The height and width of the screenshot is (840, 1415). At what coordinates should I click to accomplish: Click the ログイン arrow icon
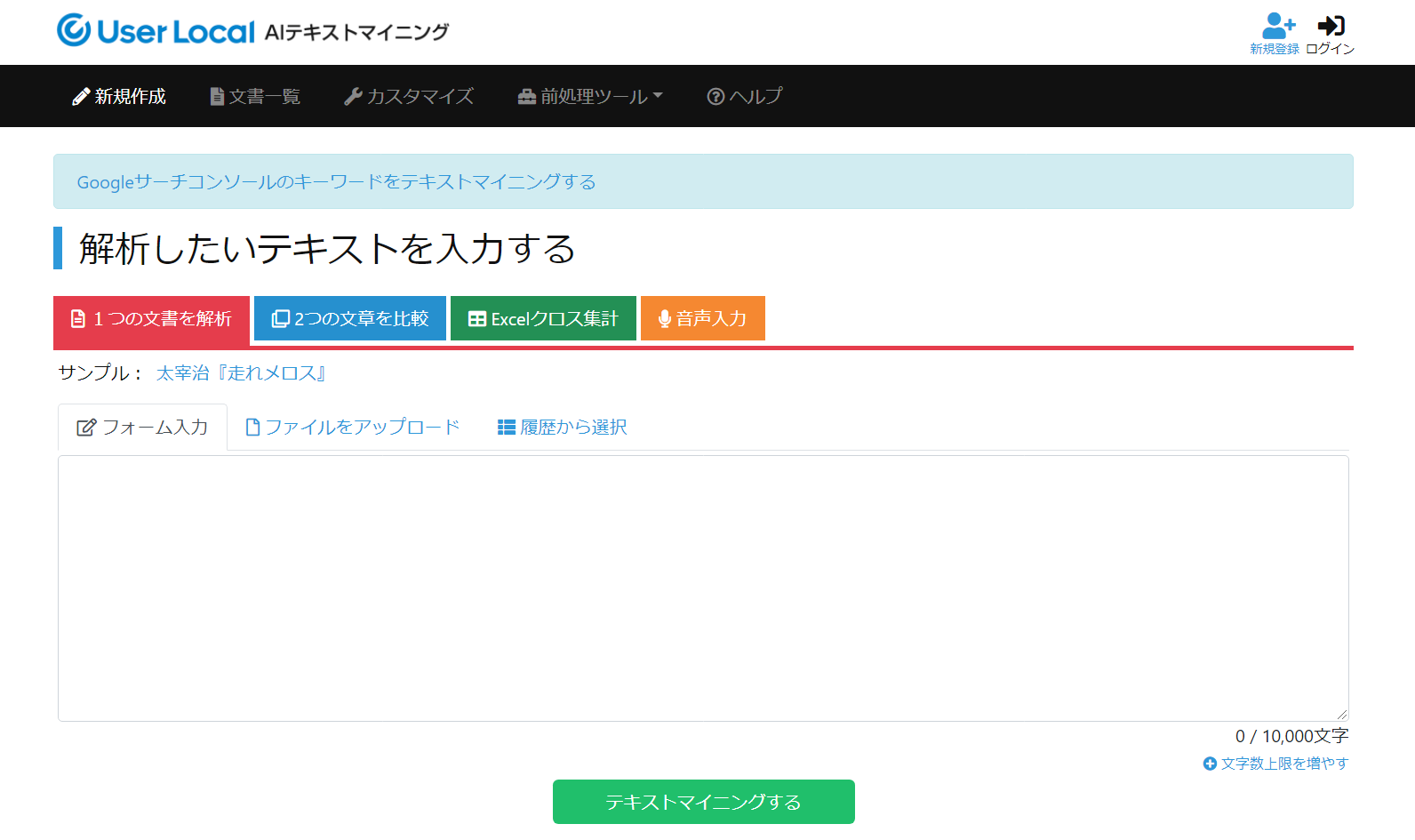pos(1331,25)
